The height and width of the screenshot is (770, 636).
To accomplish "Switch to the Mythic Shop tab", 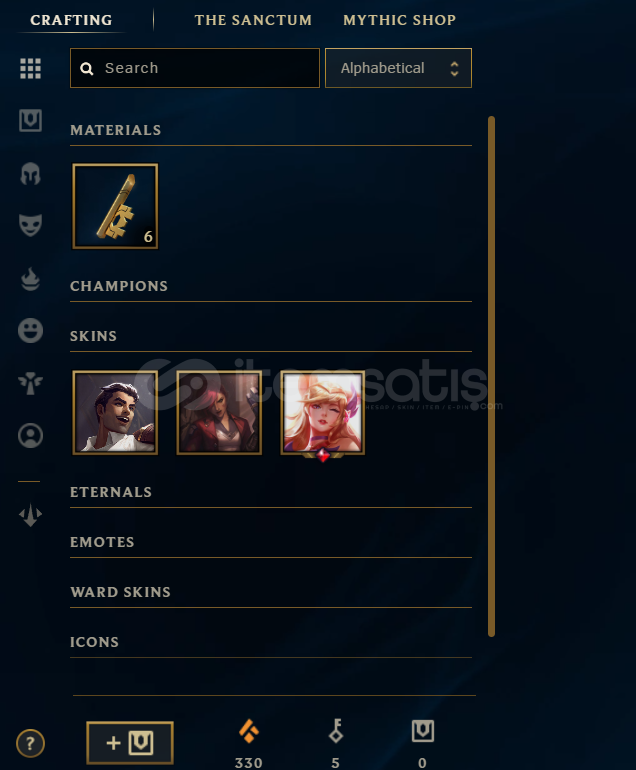I will pyautogui.click(x=399, y=20).
